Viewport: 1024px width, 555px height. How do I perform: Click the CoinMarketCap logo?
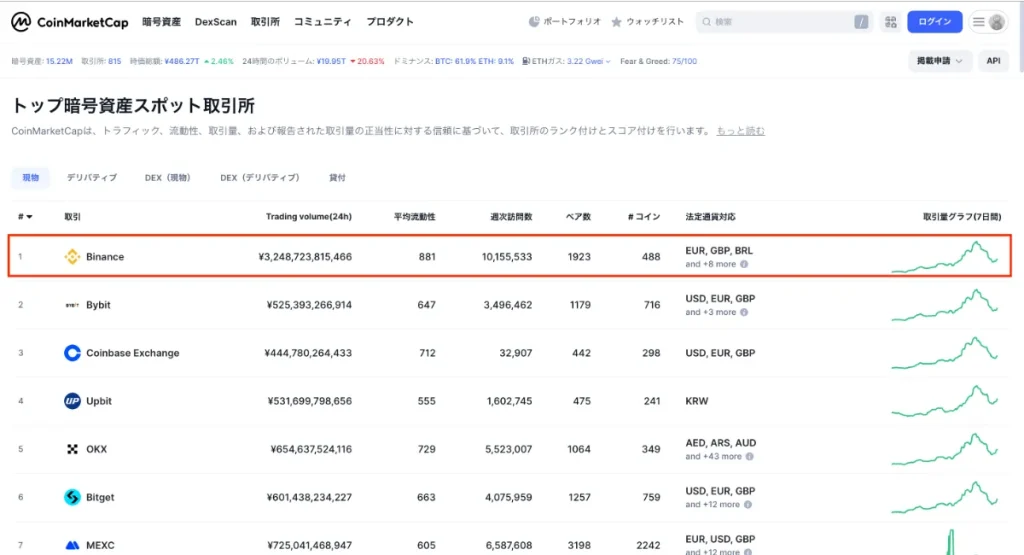tap(70, 22)
